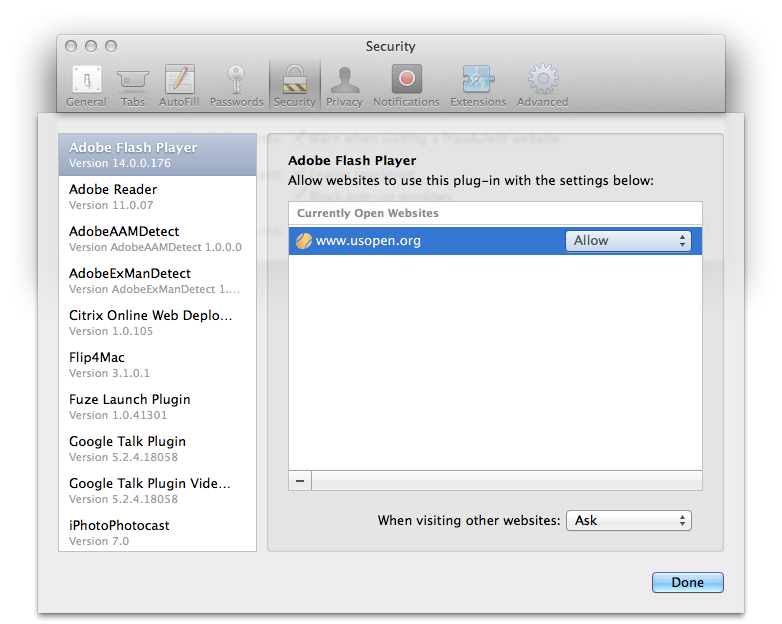Image resolution: width=782 pixels, height=624 pixels.
Task: Open the Tabs preferences pane
Action: [132, 86]
